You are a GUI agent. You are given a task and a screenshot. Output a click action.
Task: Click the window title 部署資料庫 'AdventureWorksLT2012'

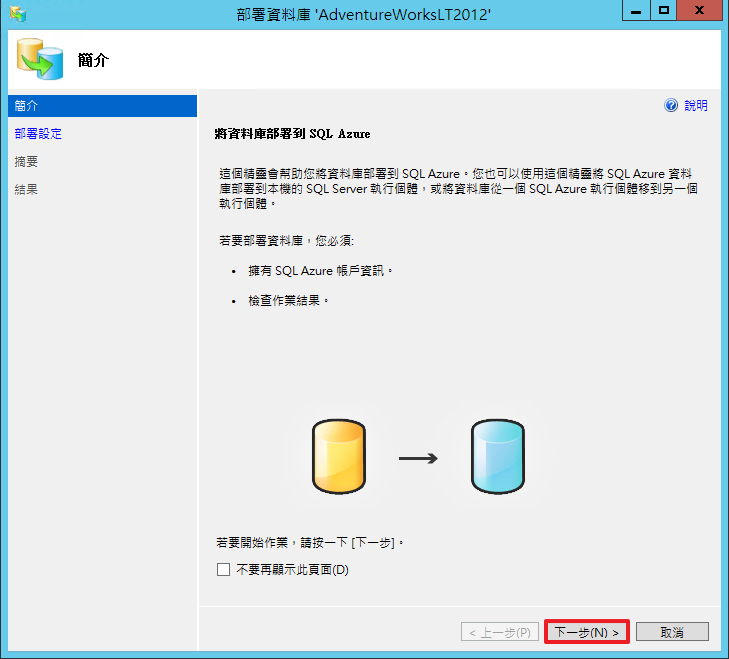pos(364,15)
